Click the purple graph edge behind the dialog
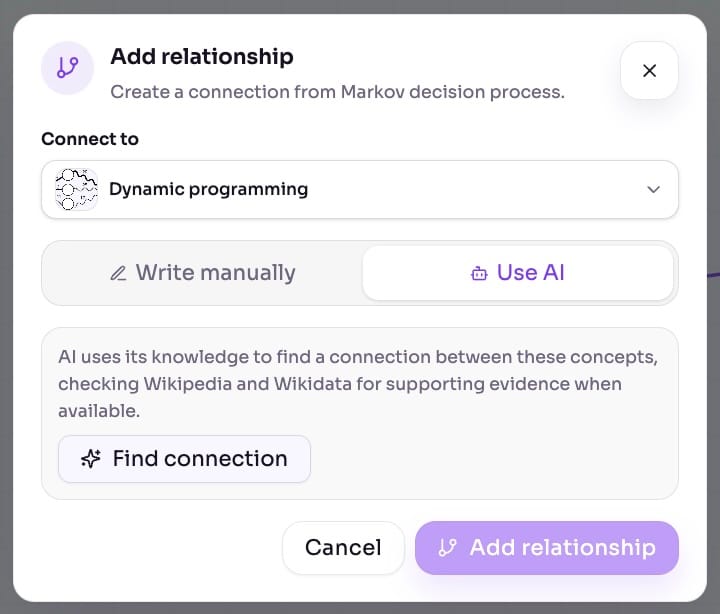Screen dimensions: 720x614 pyautogui.click(x=713, y=275)
